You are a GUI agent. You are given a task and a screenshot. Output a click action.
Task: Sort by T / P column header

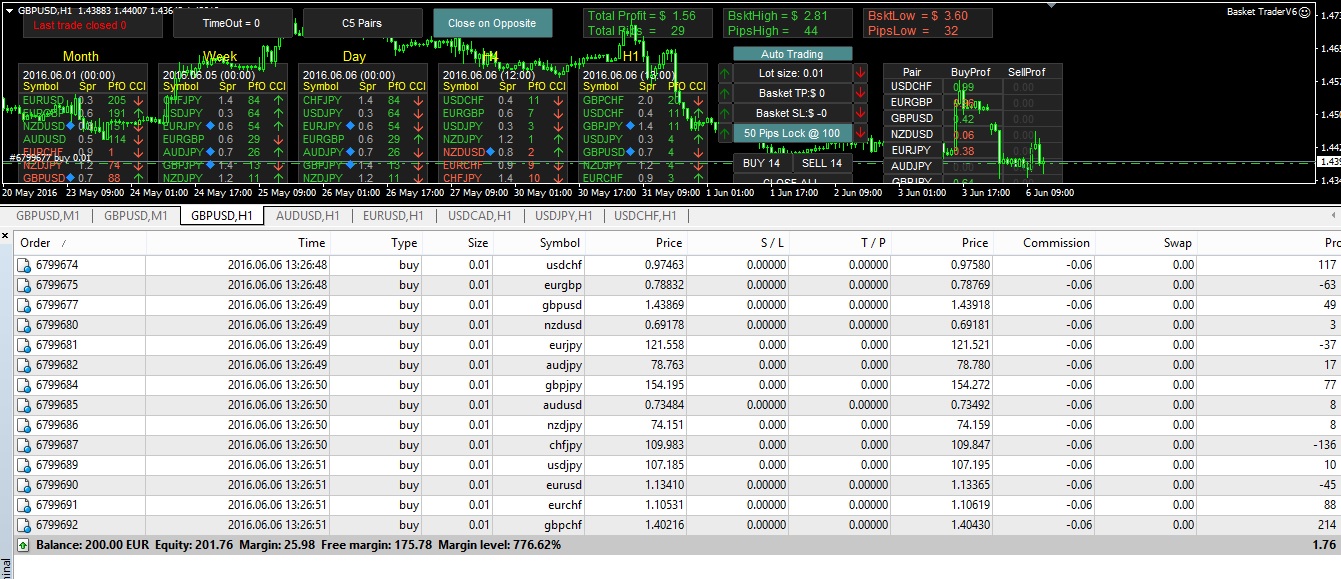[839, 243]
